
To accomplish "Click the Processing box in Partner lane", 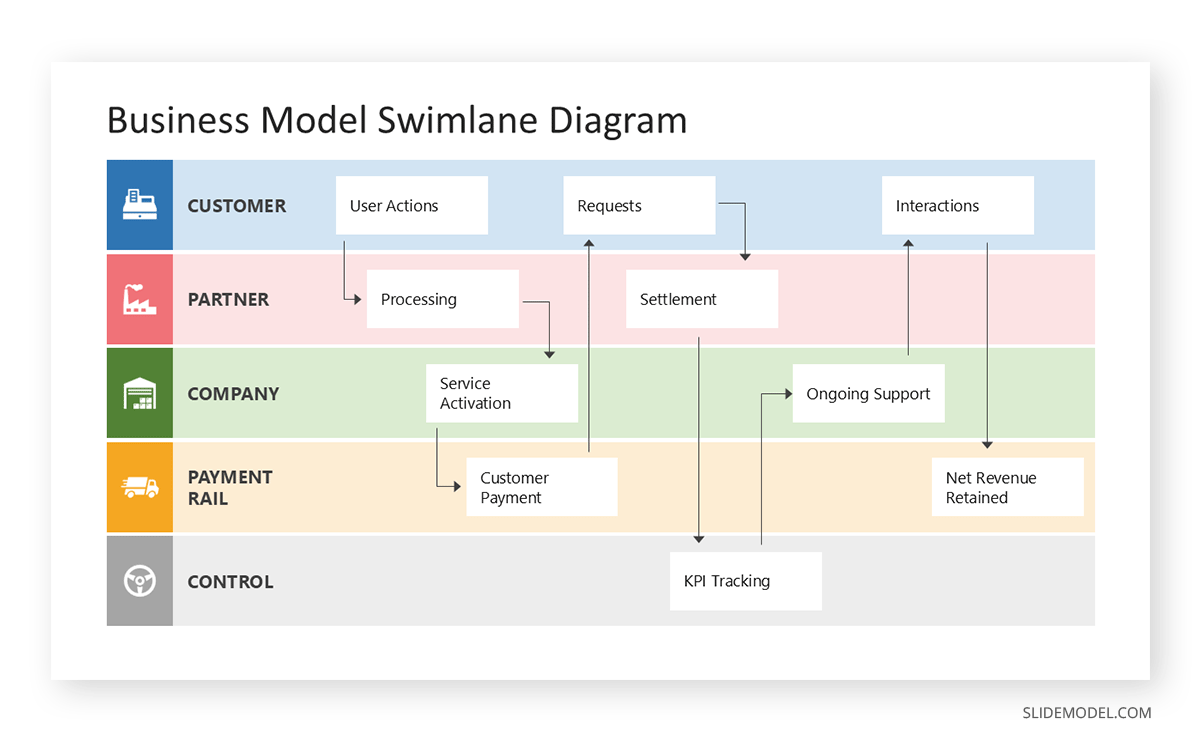I will coord(443,299).
